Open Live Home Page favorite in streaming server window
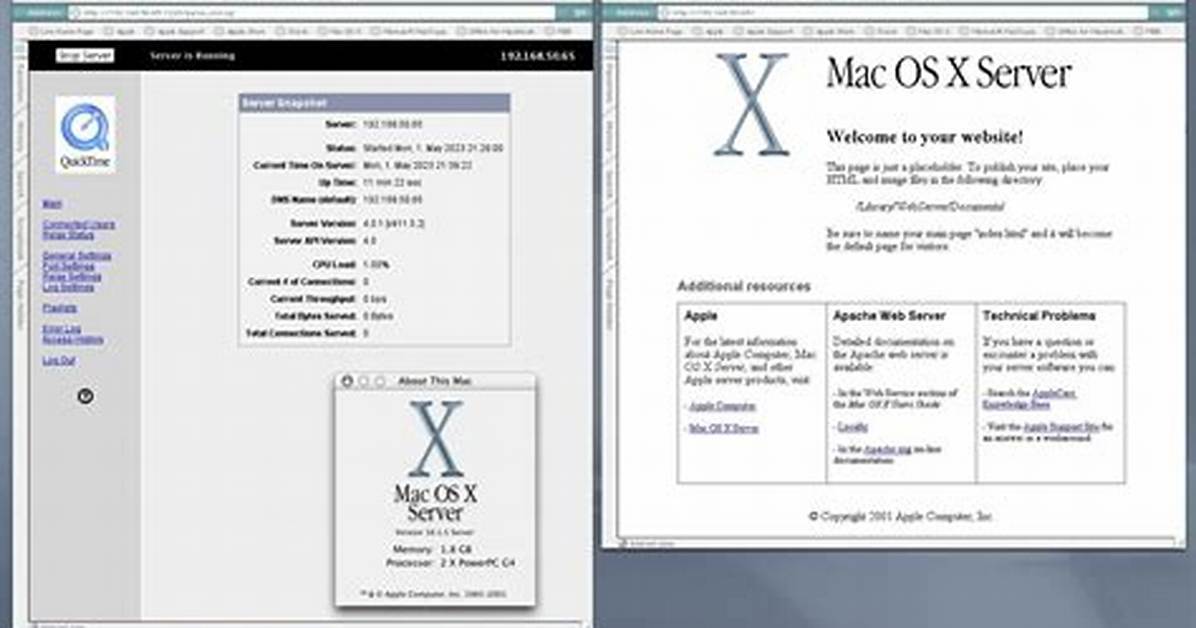Screen dimensions: 1196x628 (61, 31)
